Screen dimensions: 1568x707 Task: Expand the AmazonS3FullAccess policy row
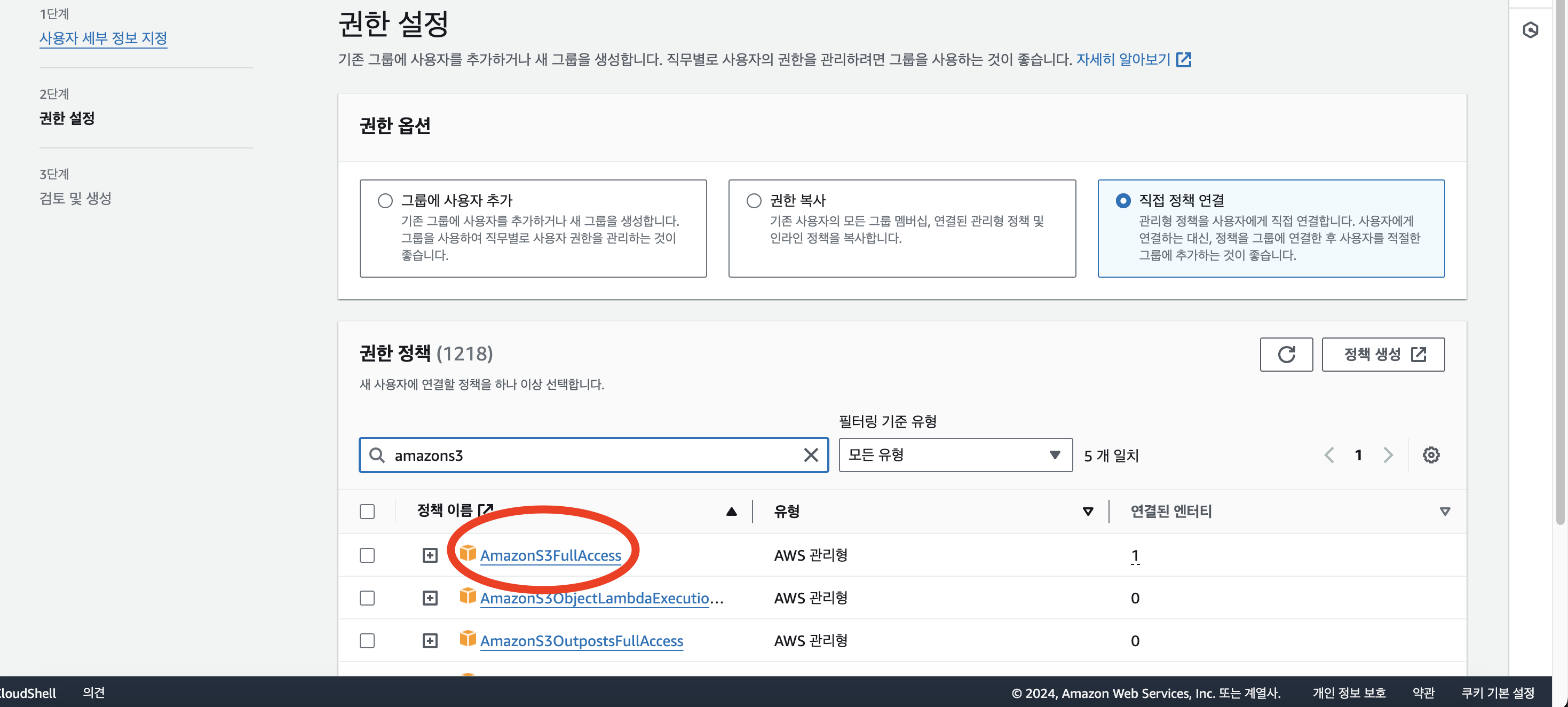[x=430, y=555]
